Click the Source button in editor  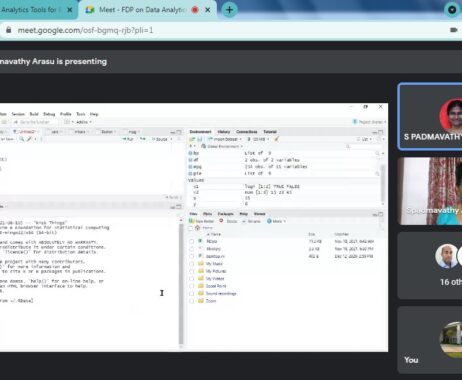(x=160, y=139)
